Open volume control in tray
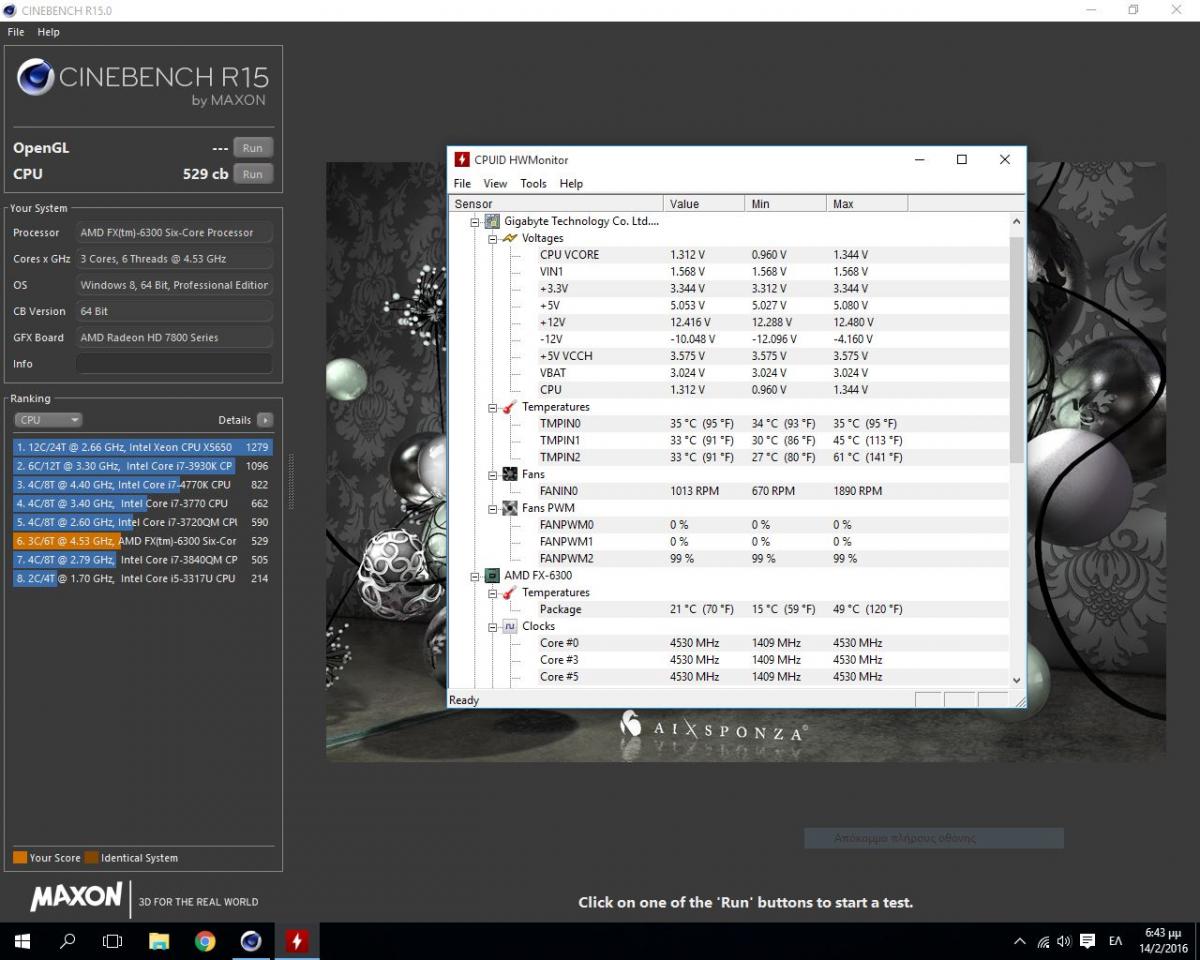The width and height of the screenshot is (1200, 960). tap(1064, 941)
